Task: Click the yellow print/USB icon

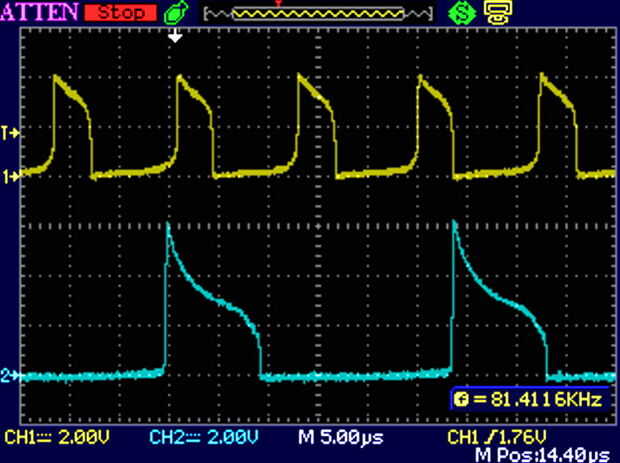Action: 499,12
